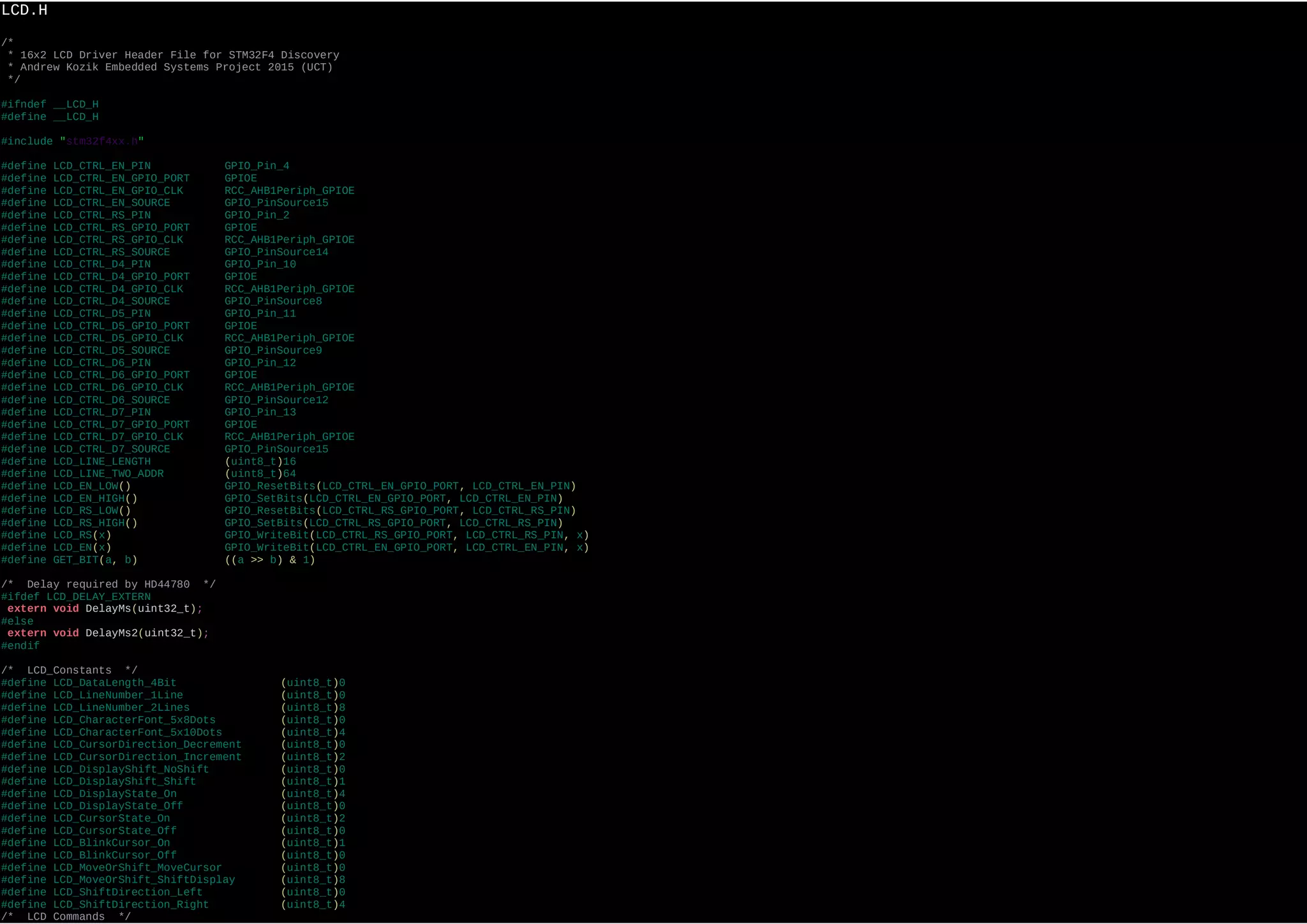1307x924 pixels.
Task: Click the LCD_LINE_TWO_ADDR macro name
Action: click(108, 473)
